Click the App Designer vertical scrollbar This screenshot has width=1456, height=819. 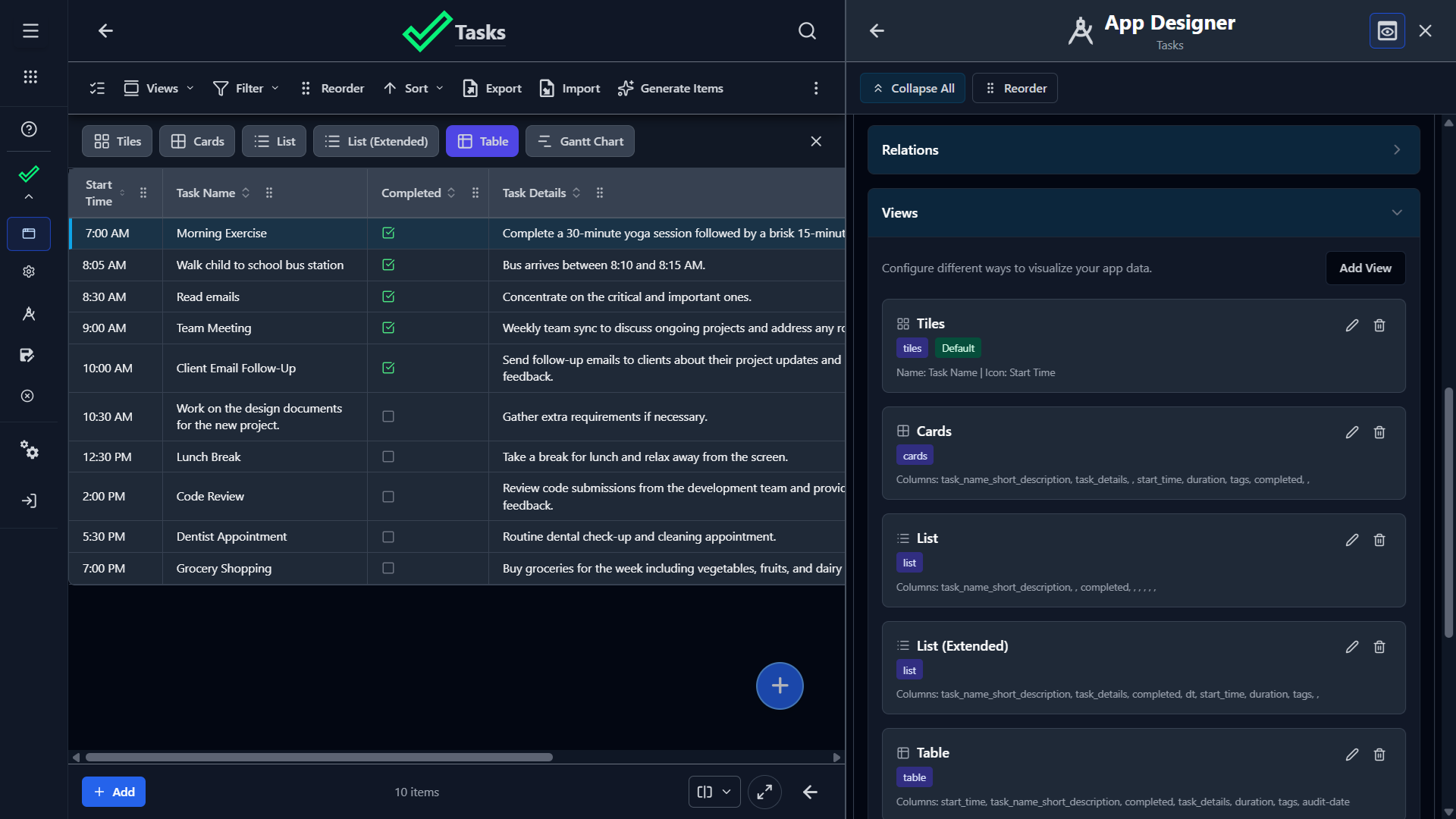pos(1448,513)
